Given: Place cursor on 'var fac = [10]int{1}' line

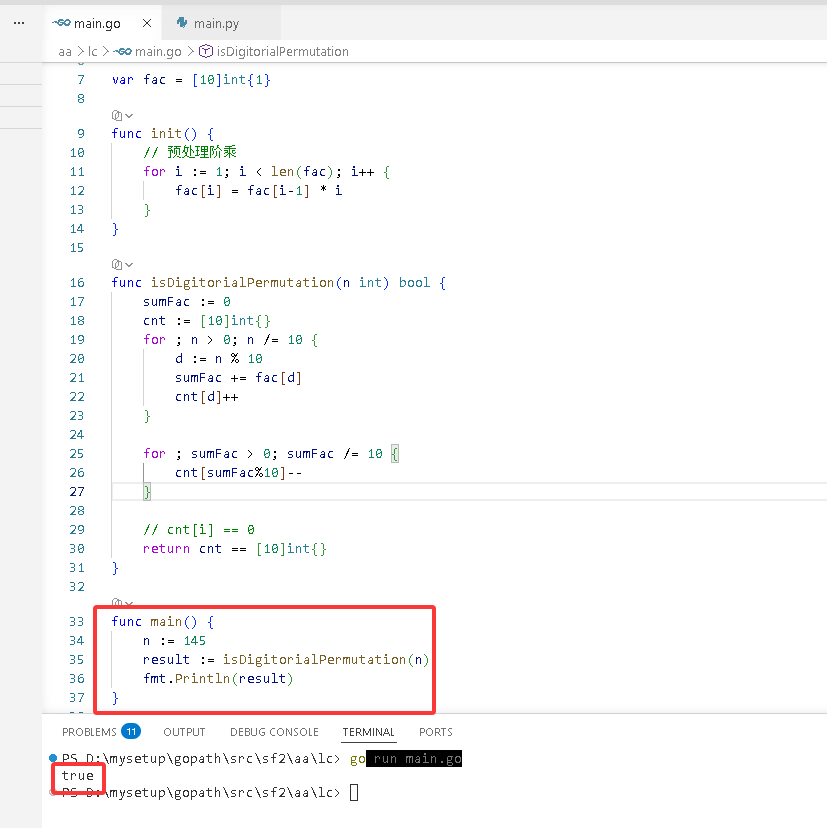Looking at the screenshot, I should click(191, 80).
